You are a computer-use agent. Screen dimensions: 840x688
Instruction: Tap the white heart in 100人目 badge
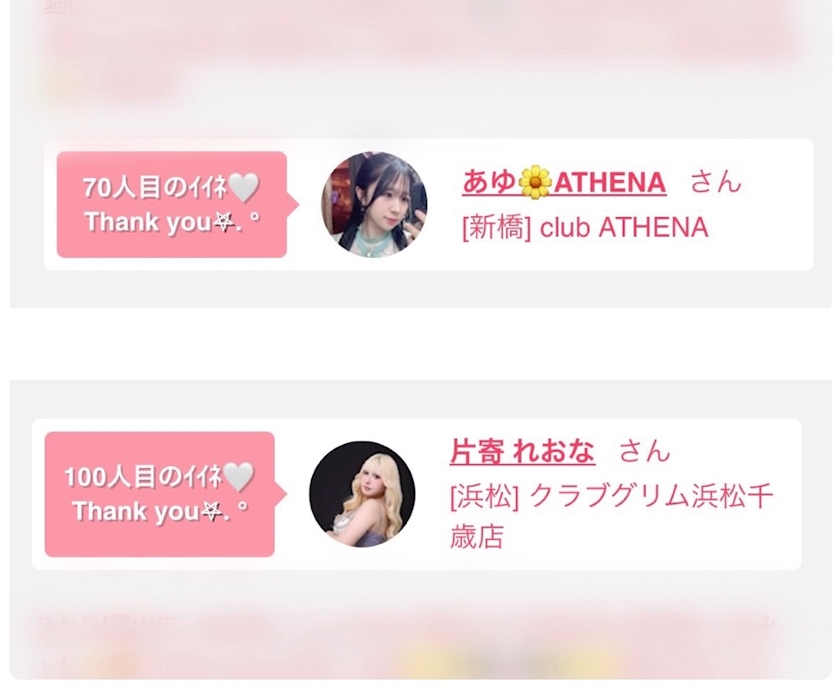click(x=238, y=476)
